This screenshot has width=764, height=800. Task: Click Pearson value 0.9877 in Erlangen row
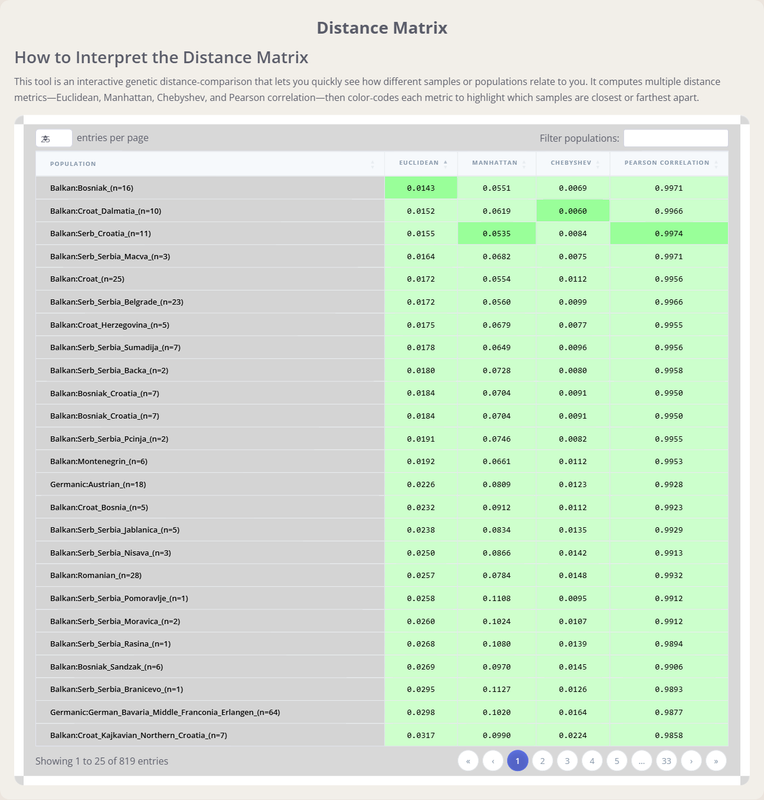pos(669,712)
